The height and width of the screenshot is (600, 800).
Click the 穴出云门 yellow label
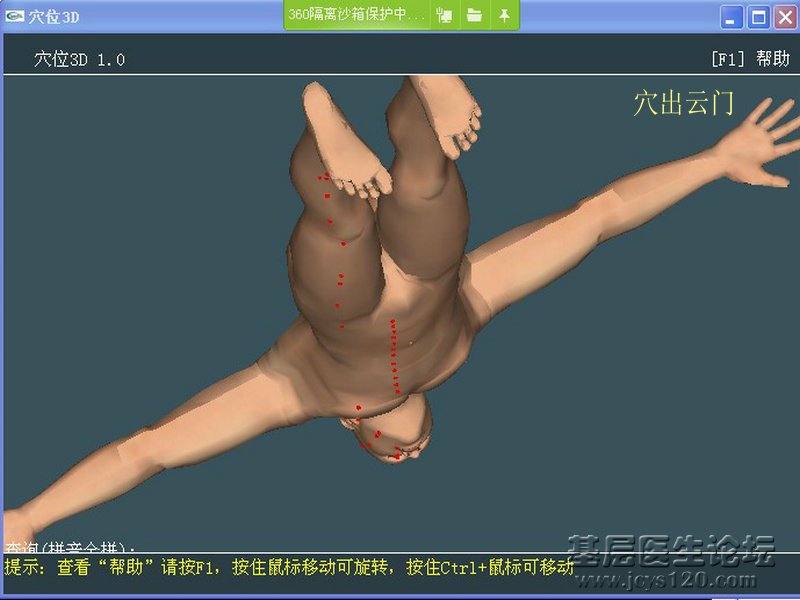point(683,104)
